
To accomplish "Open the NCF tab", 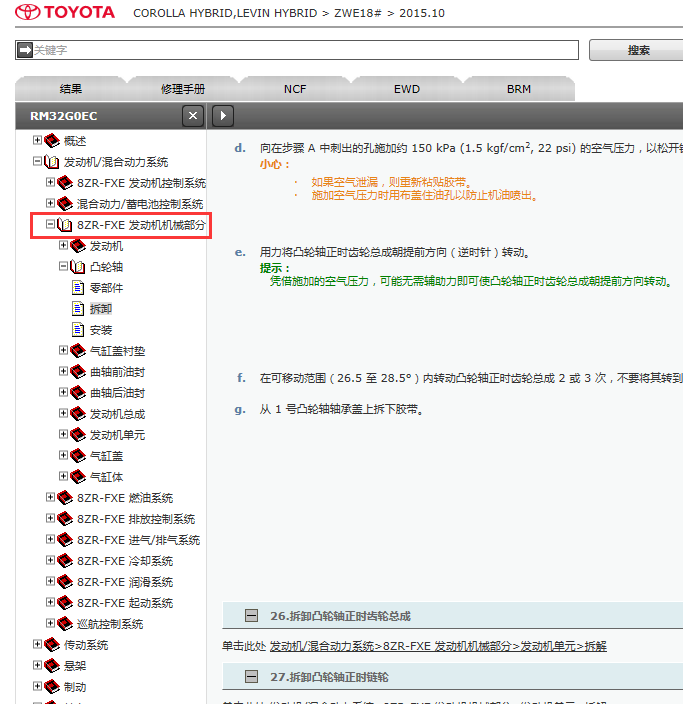I will pos(295,89).
